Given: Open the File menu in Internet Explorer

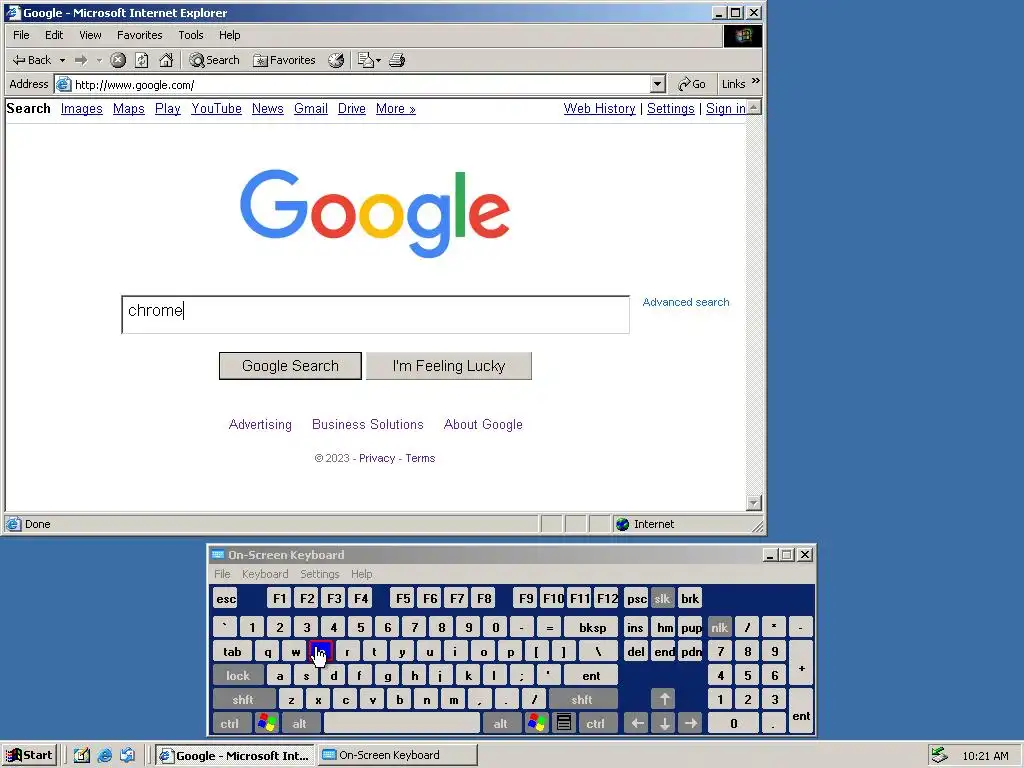Looking at the screenshot, I should [22, 35].
